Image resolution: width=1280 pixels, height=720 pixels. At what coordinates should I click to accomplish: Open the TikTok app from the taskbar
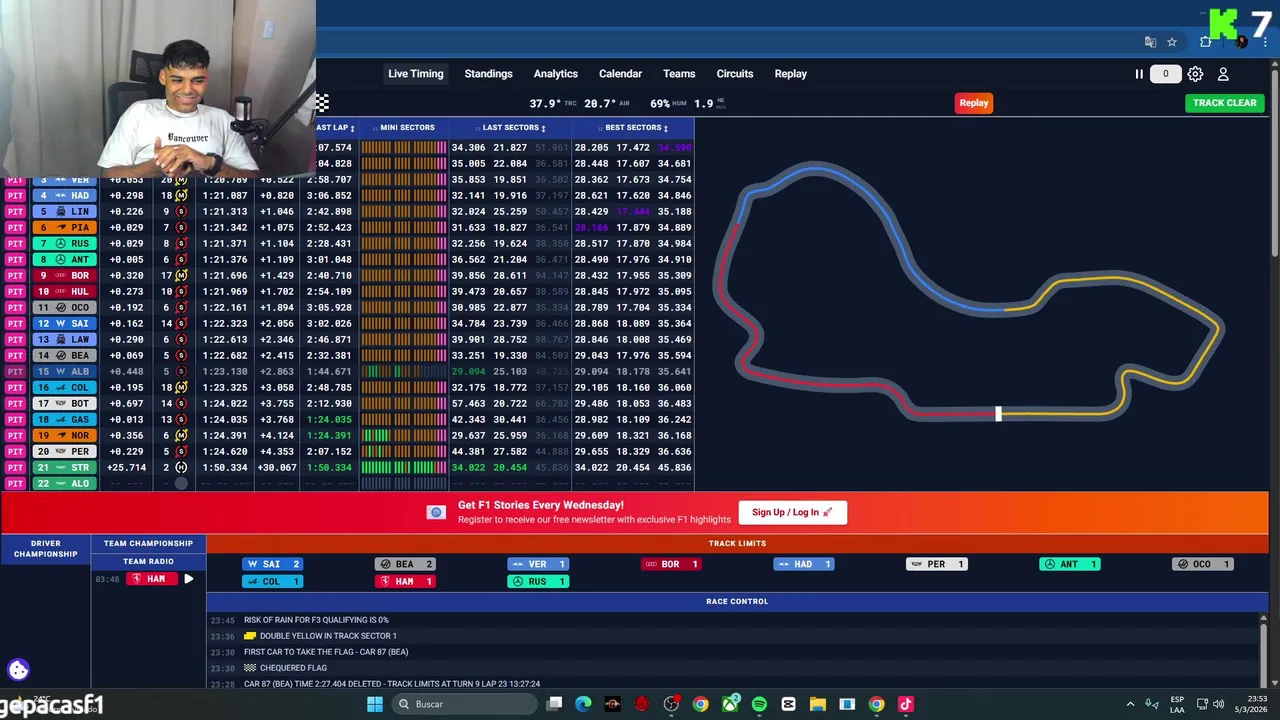(x=906, y=704)
